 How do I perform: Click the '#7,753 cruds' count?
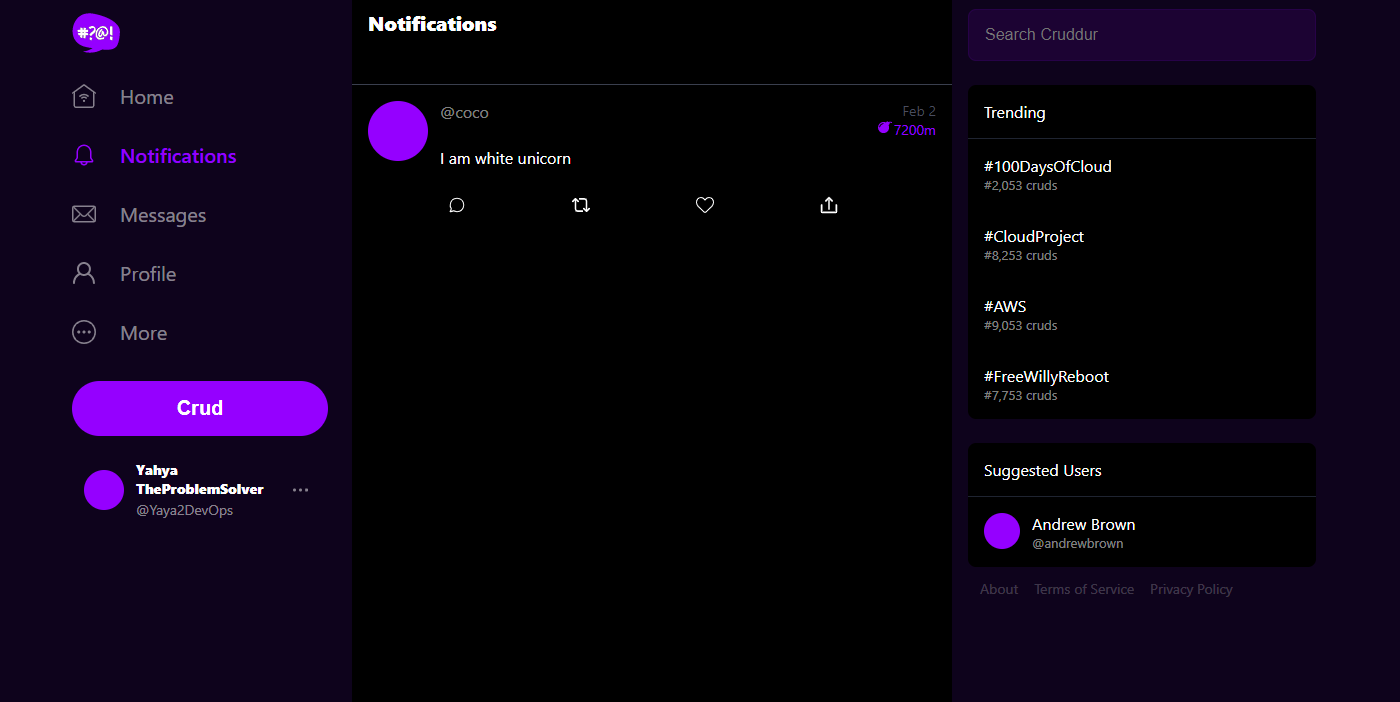[x=1020, y=396]
